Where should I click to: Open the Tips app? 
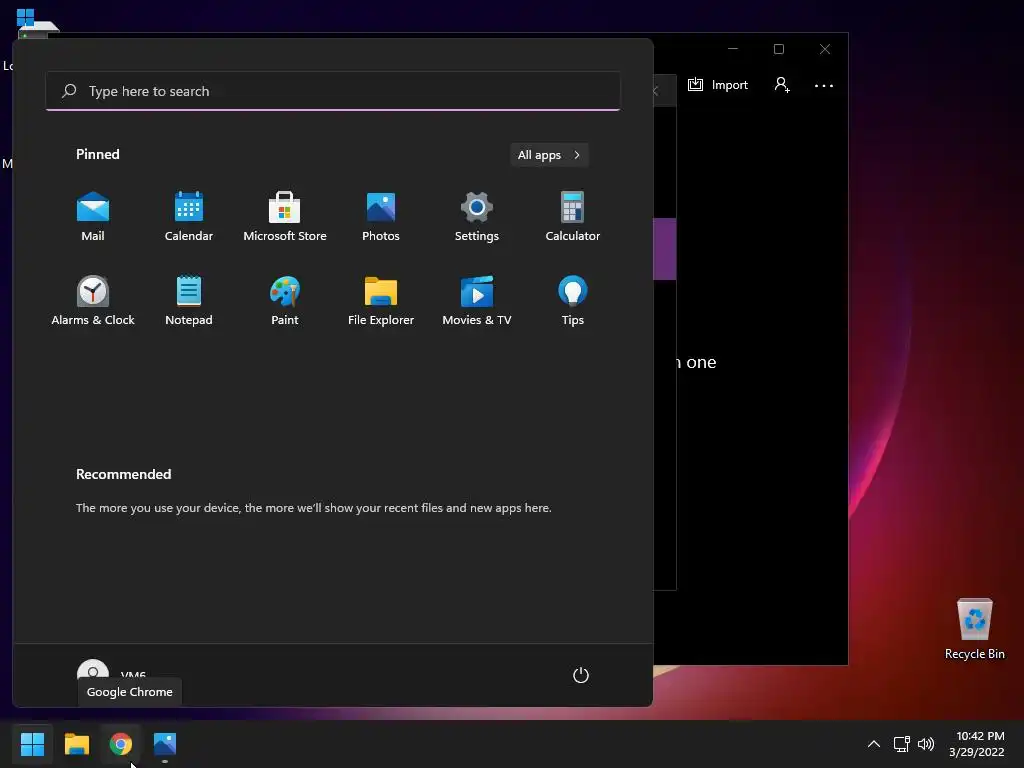tap(573, 301)
